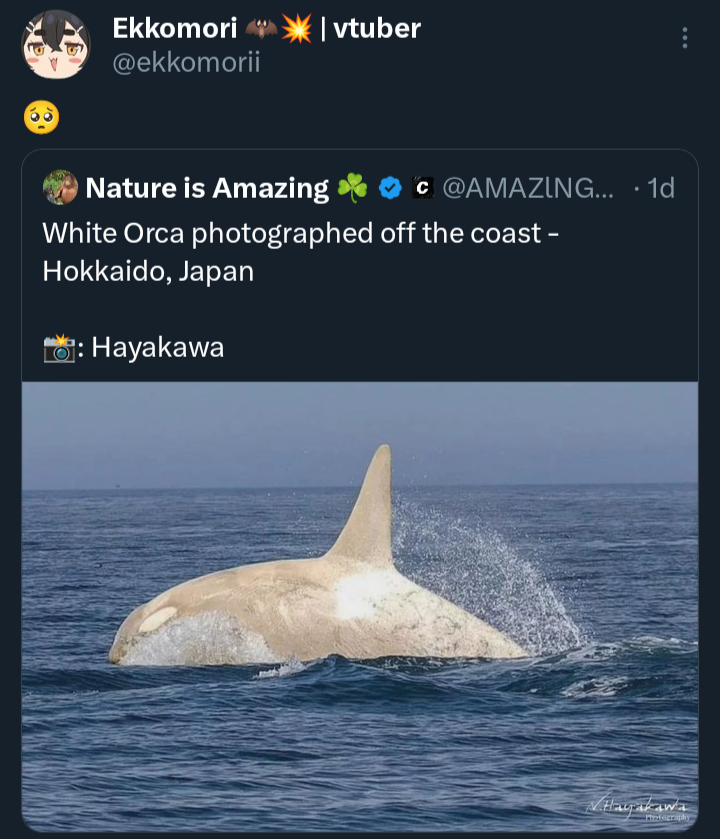Click the Nature is Amazing account name

click(x=207, y=187)
